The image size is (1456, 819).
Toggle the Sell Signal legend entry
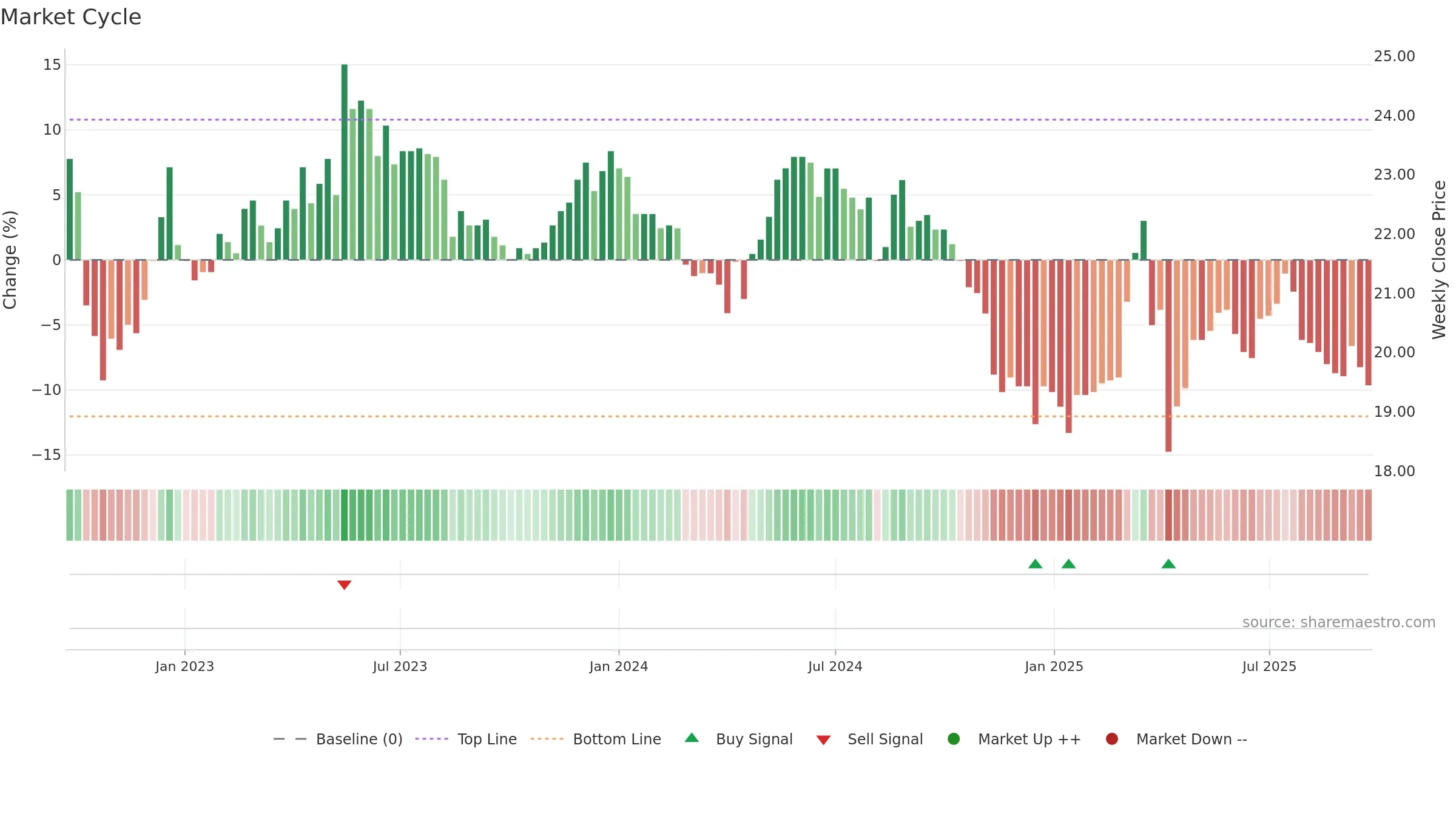click(x=869, y=739)
